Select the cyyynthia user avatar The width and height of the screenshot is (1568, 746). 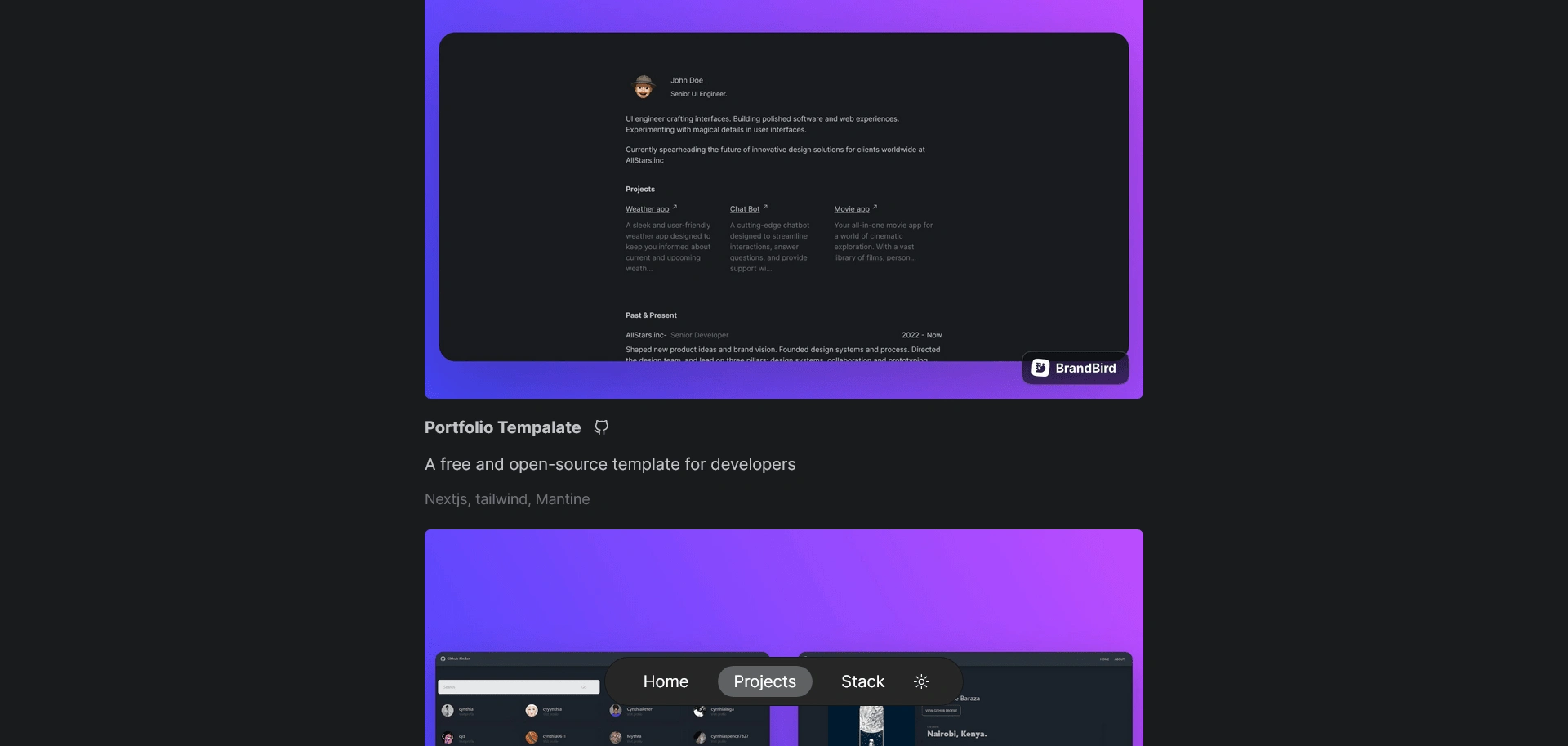click(x=532, y=711)
